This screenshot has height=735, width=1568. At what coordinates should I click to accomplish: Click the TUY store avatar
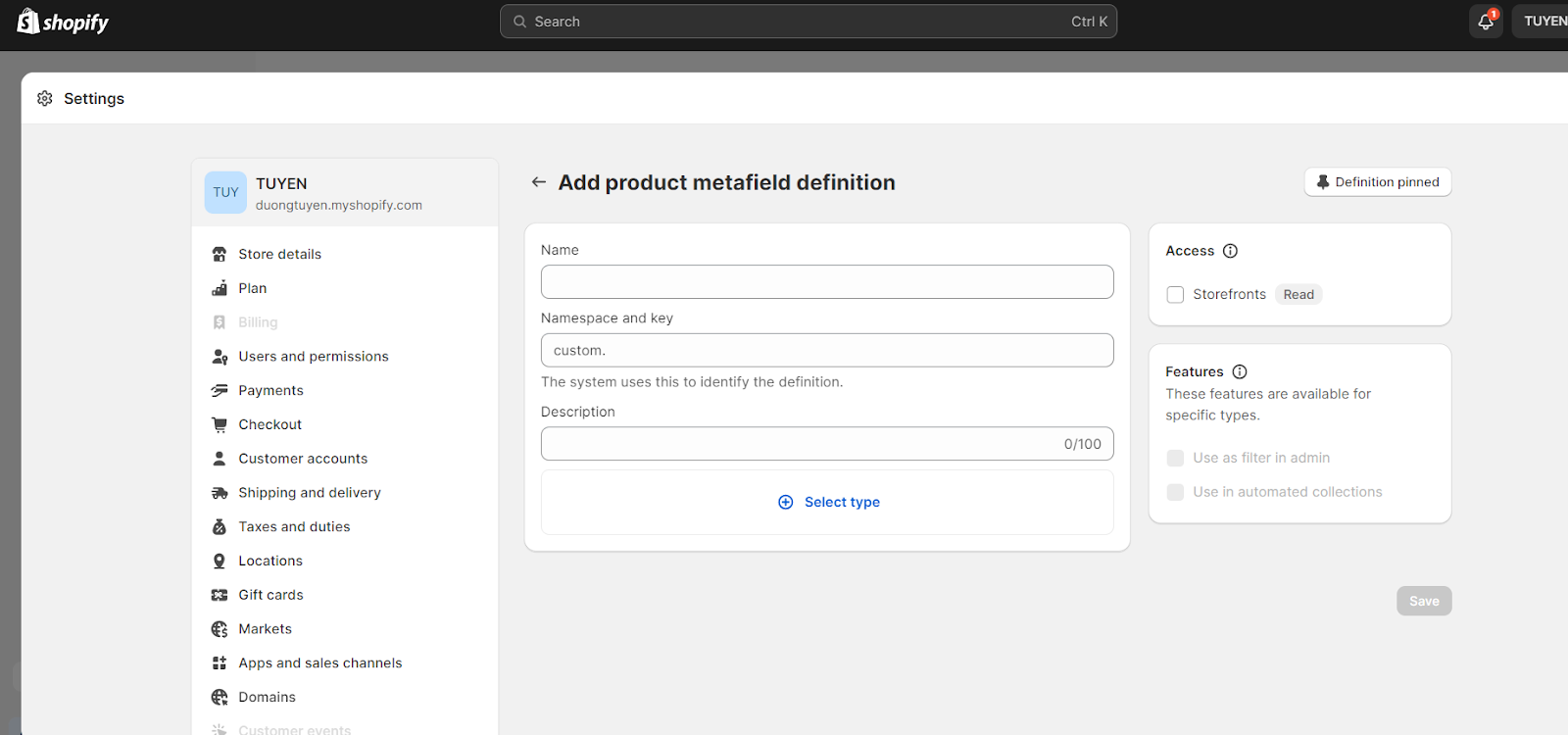[225, 193]
